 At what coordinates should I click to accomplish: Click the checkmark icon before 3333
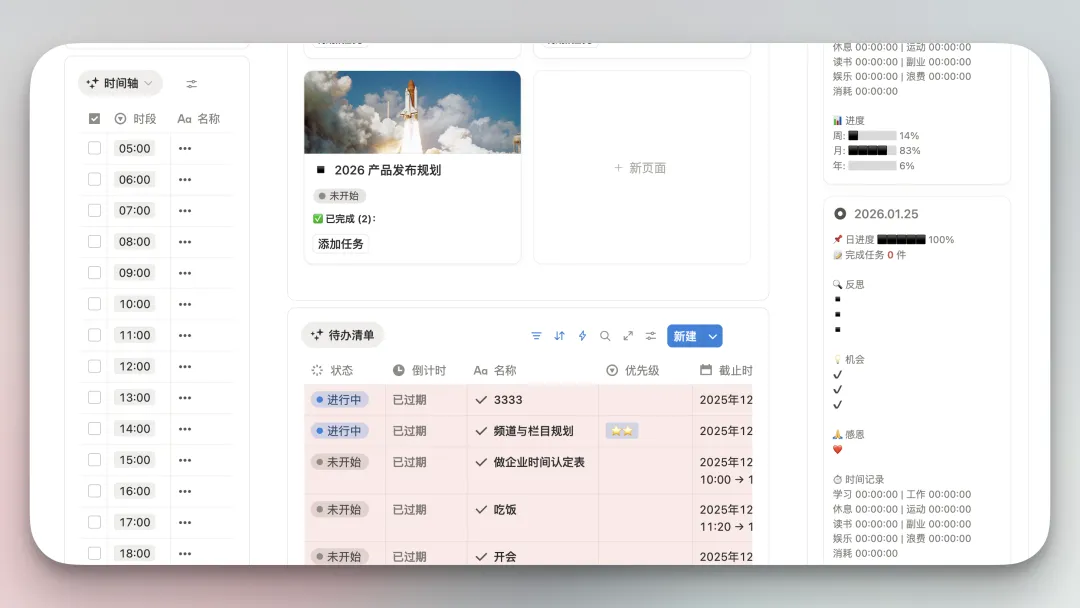coord(481,399)
